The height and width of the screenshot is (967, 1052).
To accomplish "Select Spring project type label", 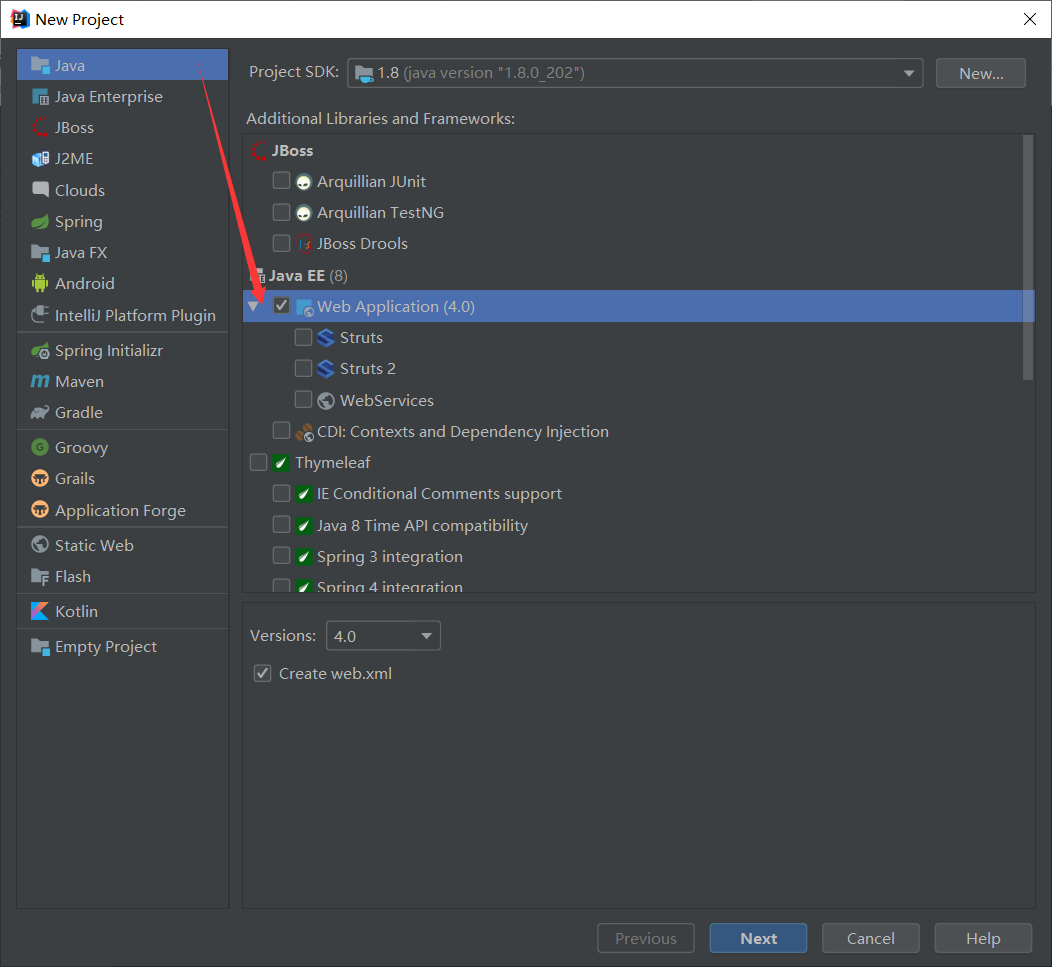I will pyautogui.click(x=78, y=221).
